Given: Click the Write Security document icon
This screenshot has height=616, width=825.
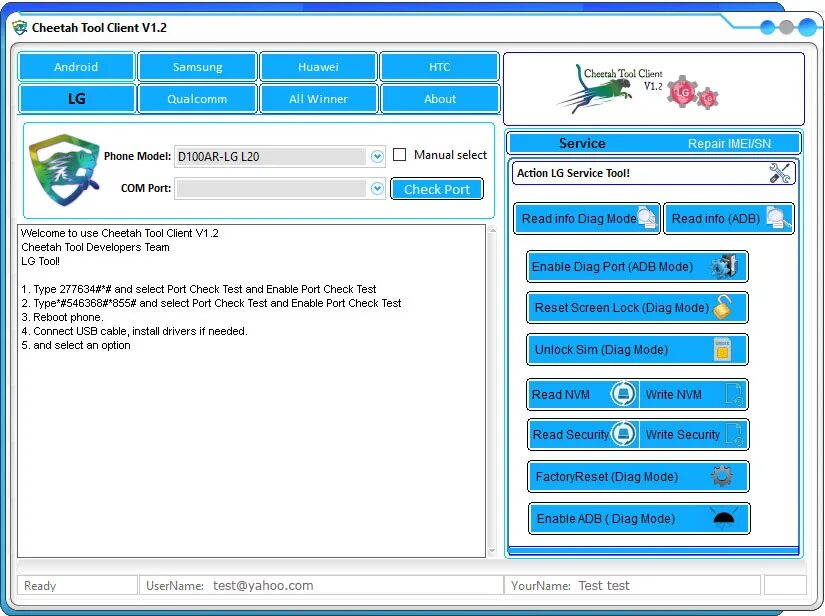Looking at the screenshot, I should [x=734, y=434].
